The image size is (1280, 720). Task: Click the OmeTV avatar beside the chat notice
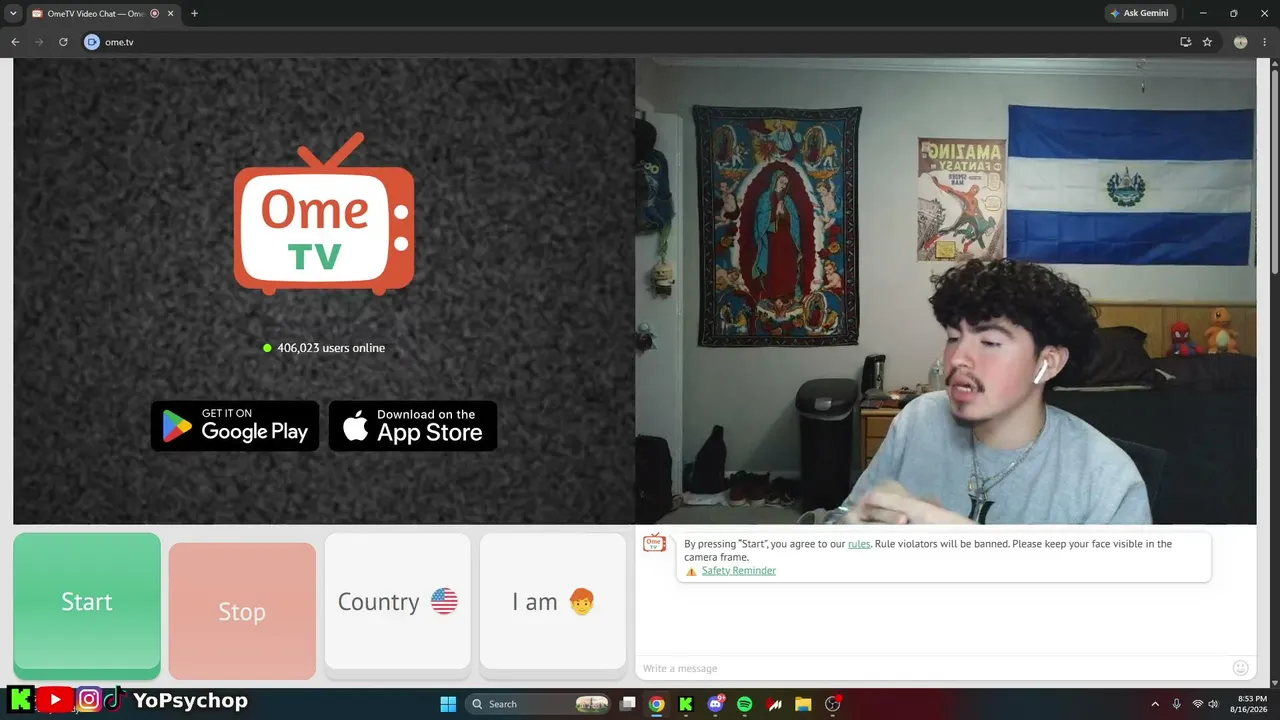(655, 543)
